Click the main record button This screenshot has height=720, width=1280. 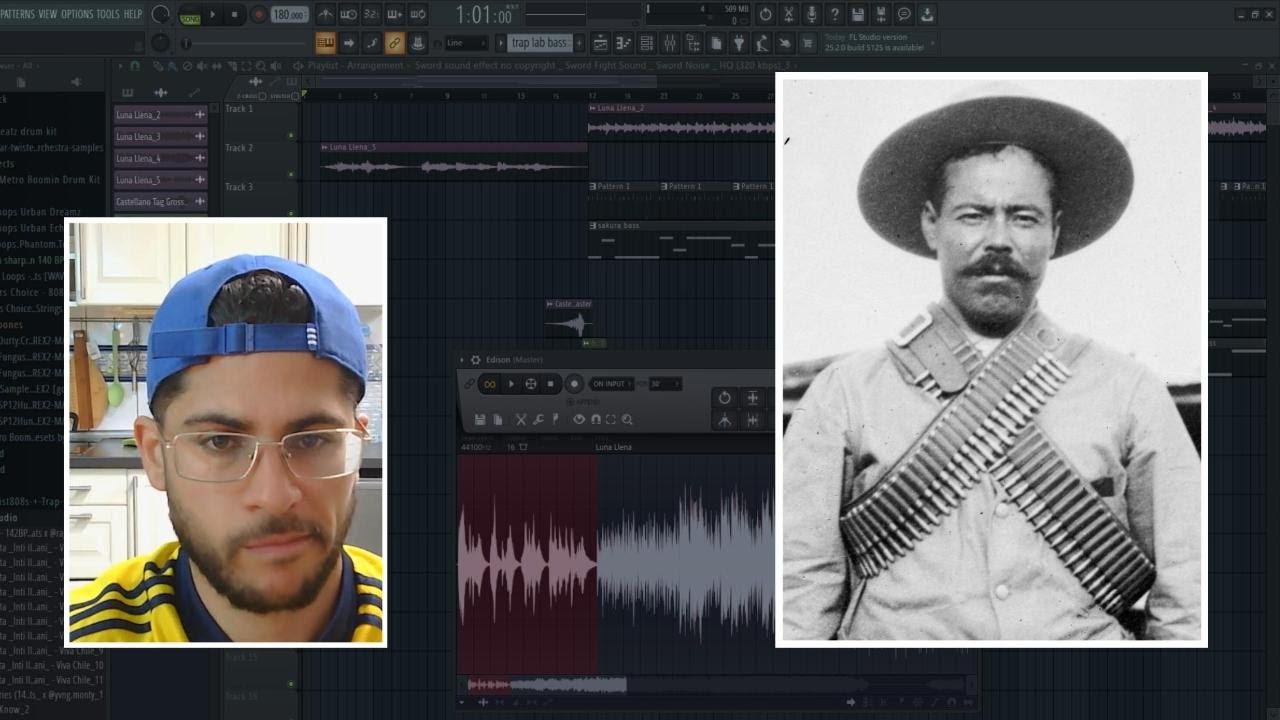pos(258,15)
